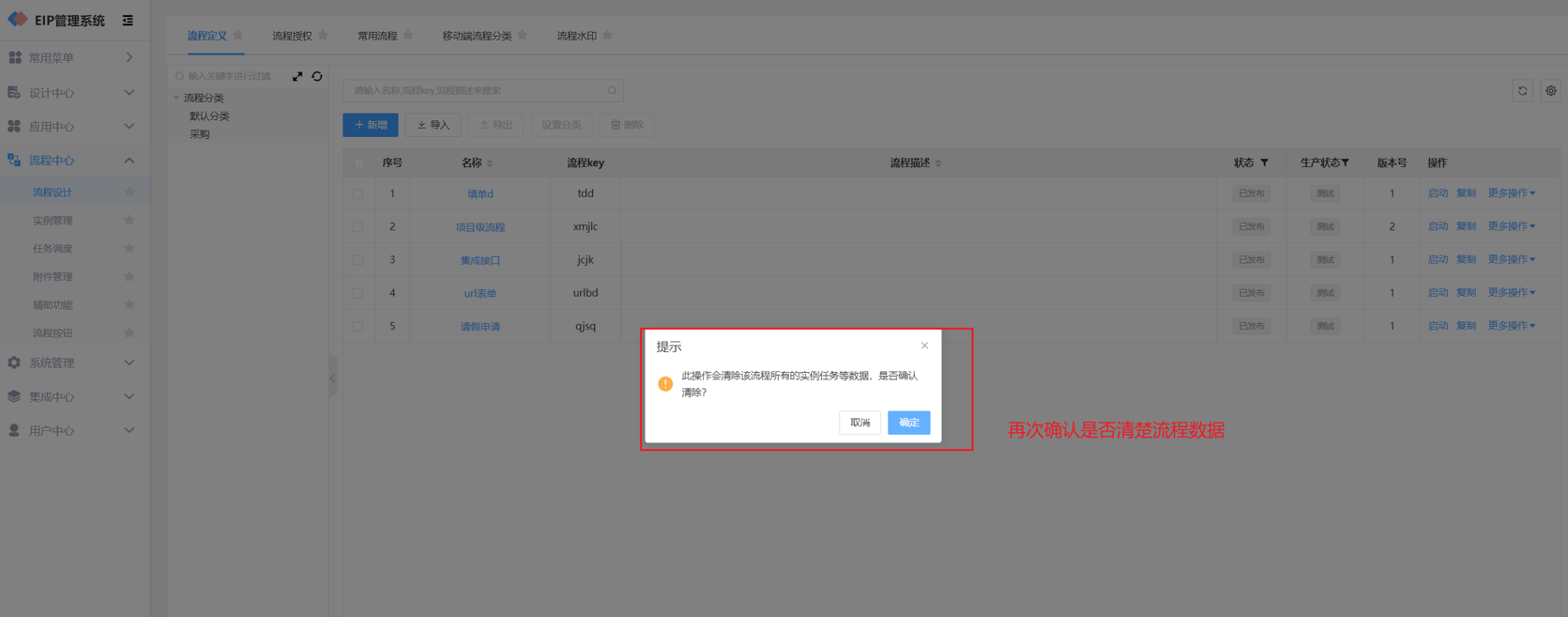Favorite 任务调度 with its star icon

click(x=129, y=248)
